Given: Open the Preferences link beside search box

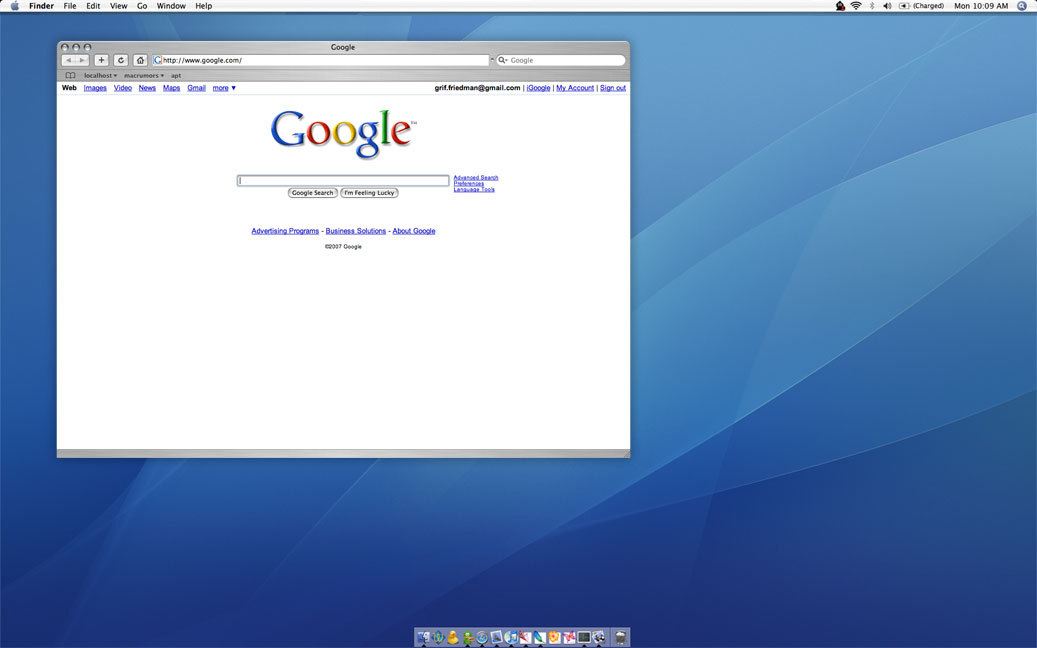Looking at the screenshot, I should coord(469,184).
